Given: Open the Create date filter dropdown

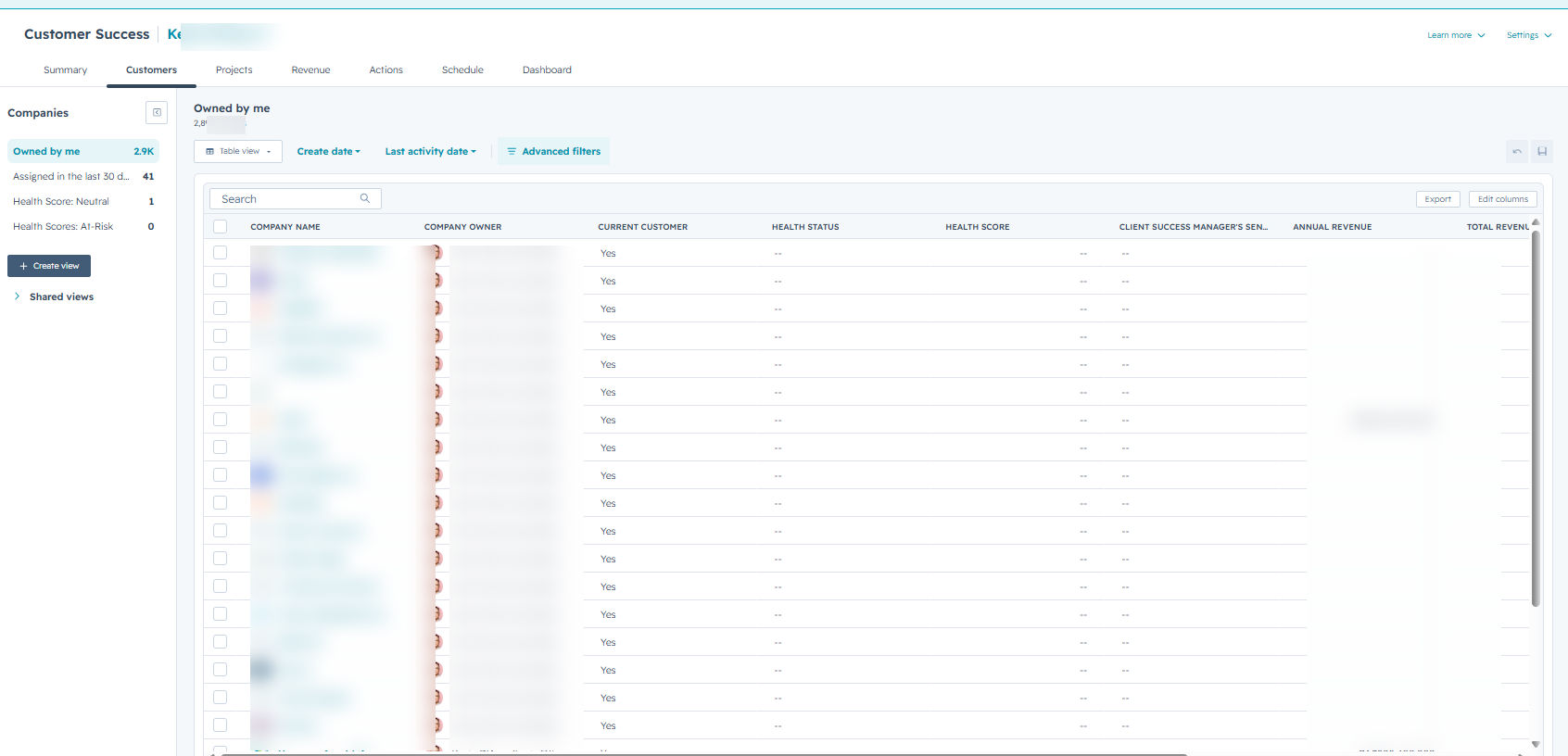Looking at the screenshot, I should coord(329,152).
